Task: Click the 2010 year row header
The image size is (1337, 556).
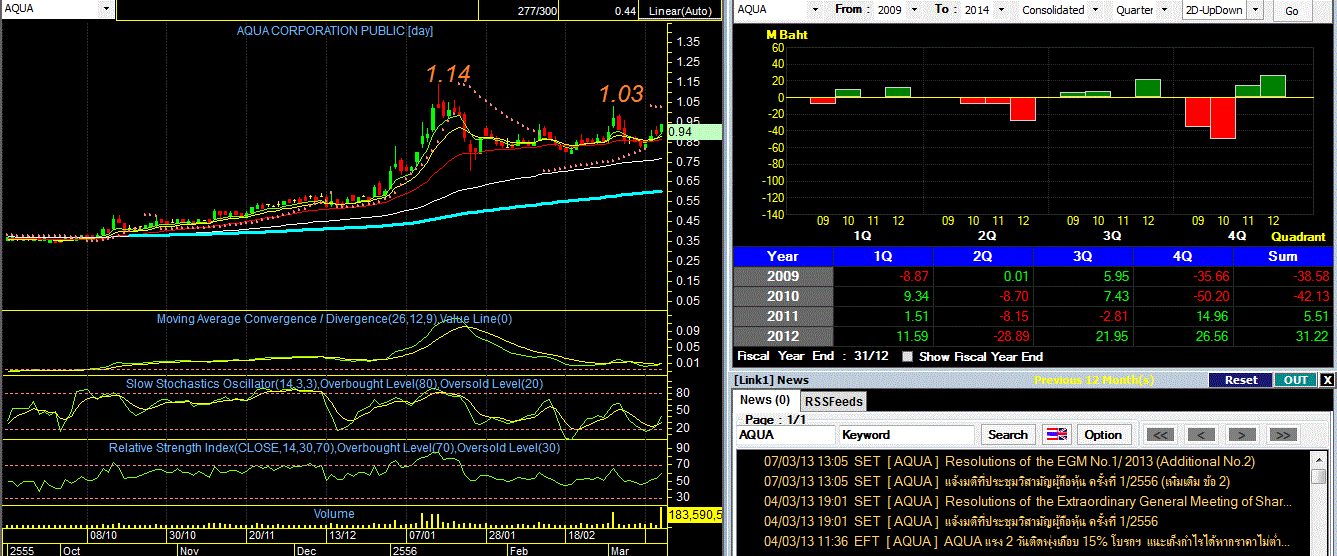Action: (783, 296)
